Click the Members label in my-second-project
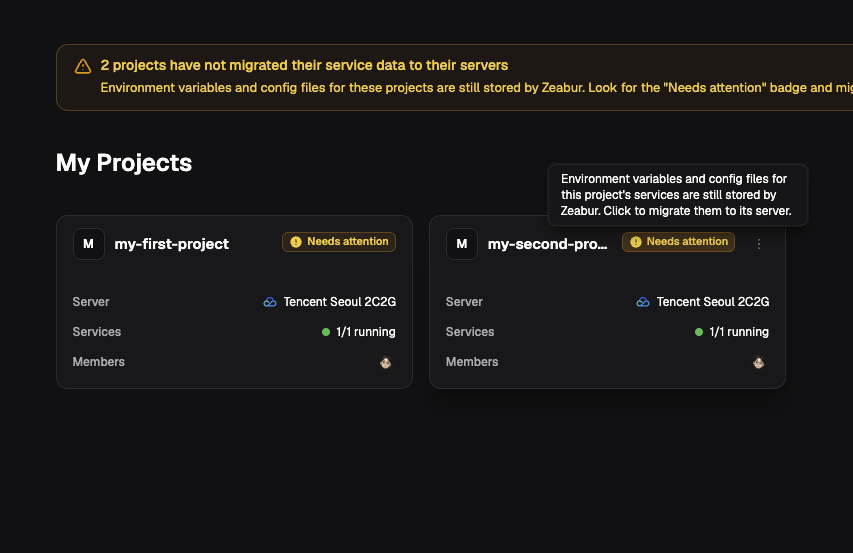The height and width of the screenshot is (553, 853). pyautogui.click(x=472, y=362)
